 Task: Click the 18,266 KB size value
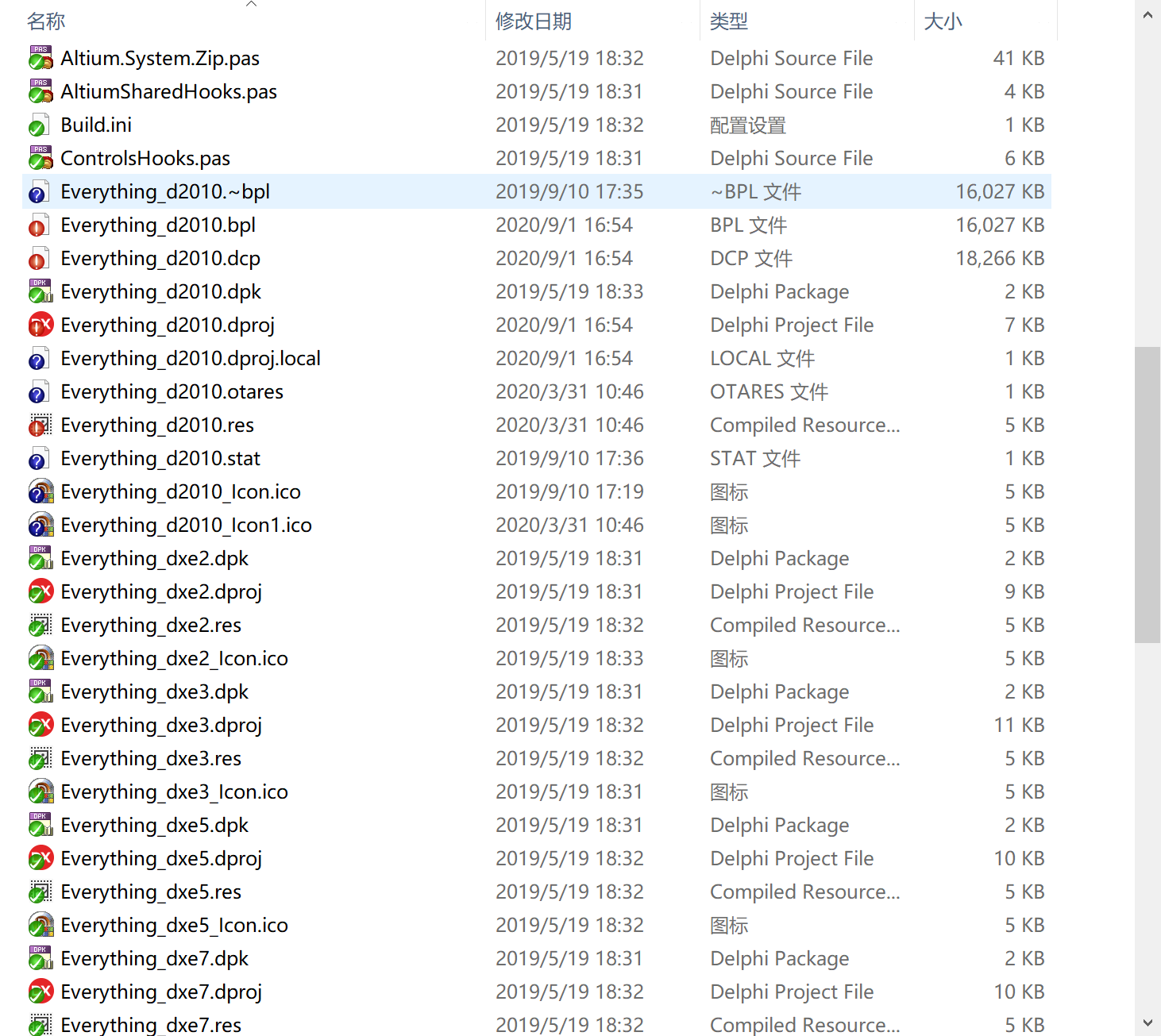tap(1000, 258)
